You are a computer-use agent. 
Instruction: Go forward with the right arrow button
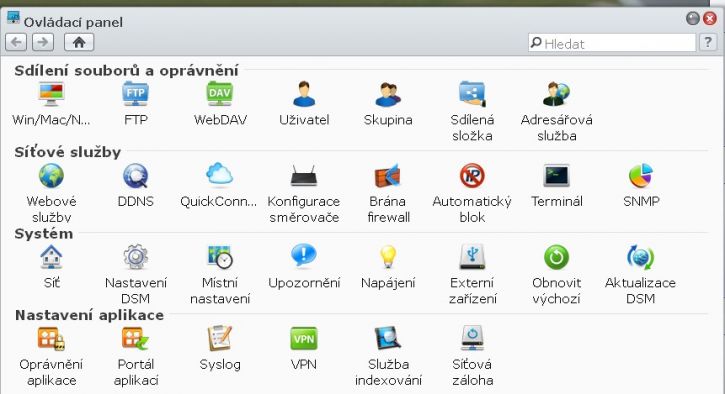point(43,43)
